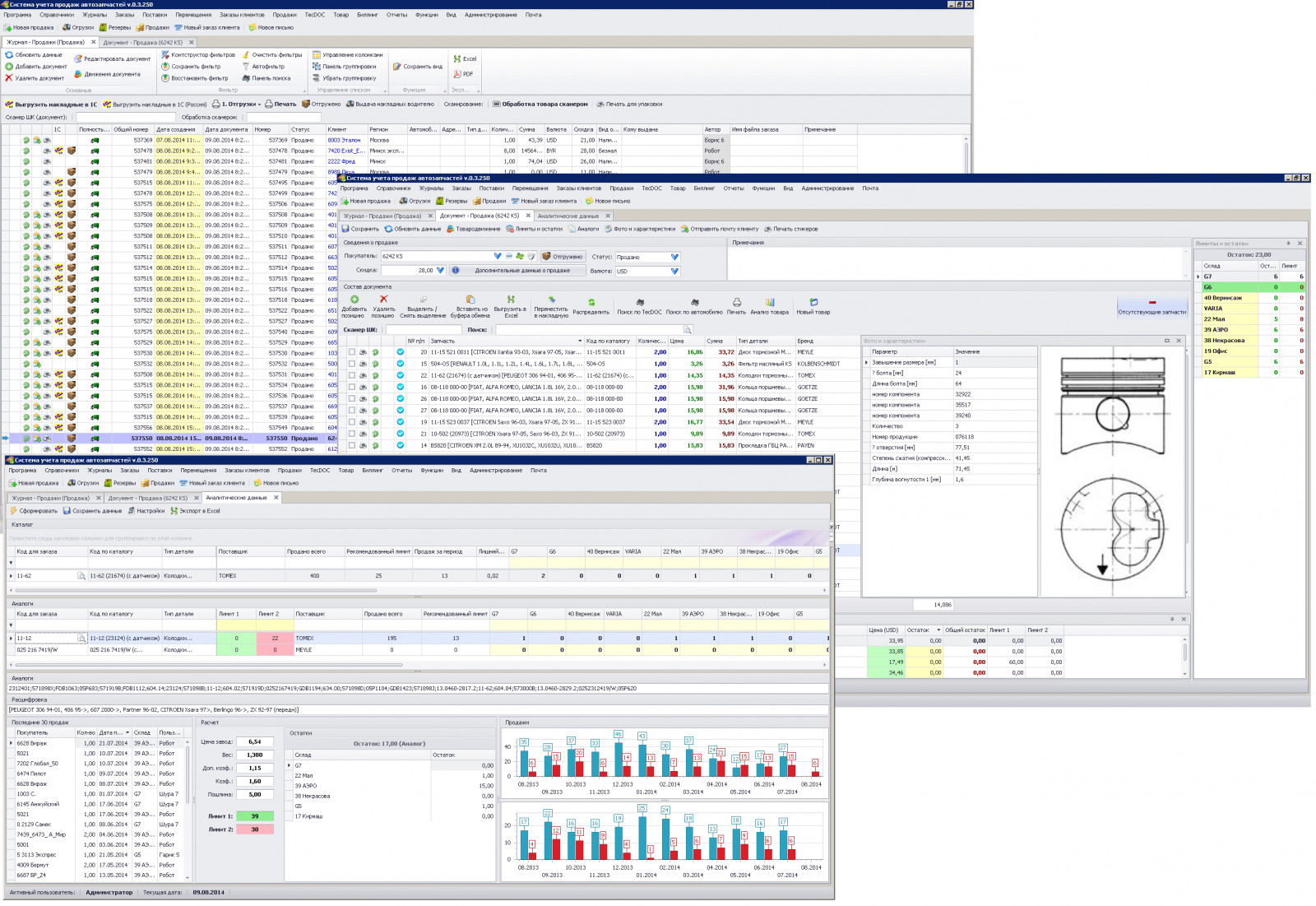Switch to Аналитические данные tab in document window
The image size is (1316, 906).
[568, 216]
